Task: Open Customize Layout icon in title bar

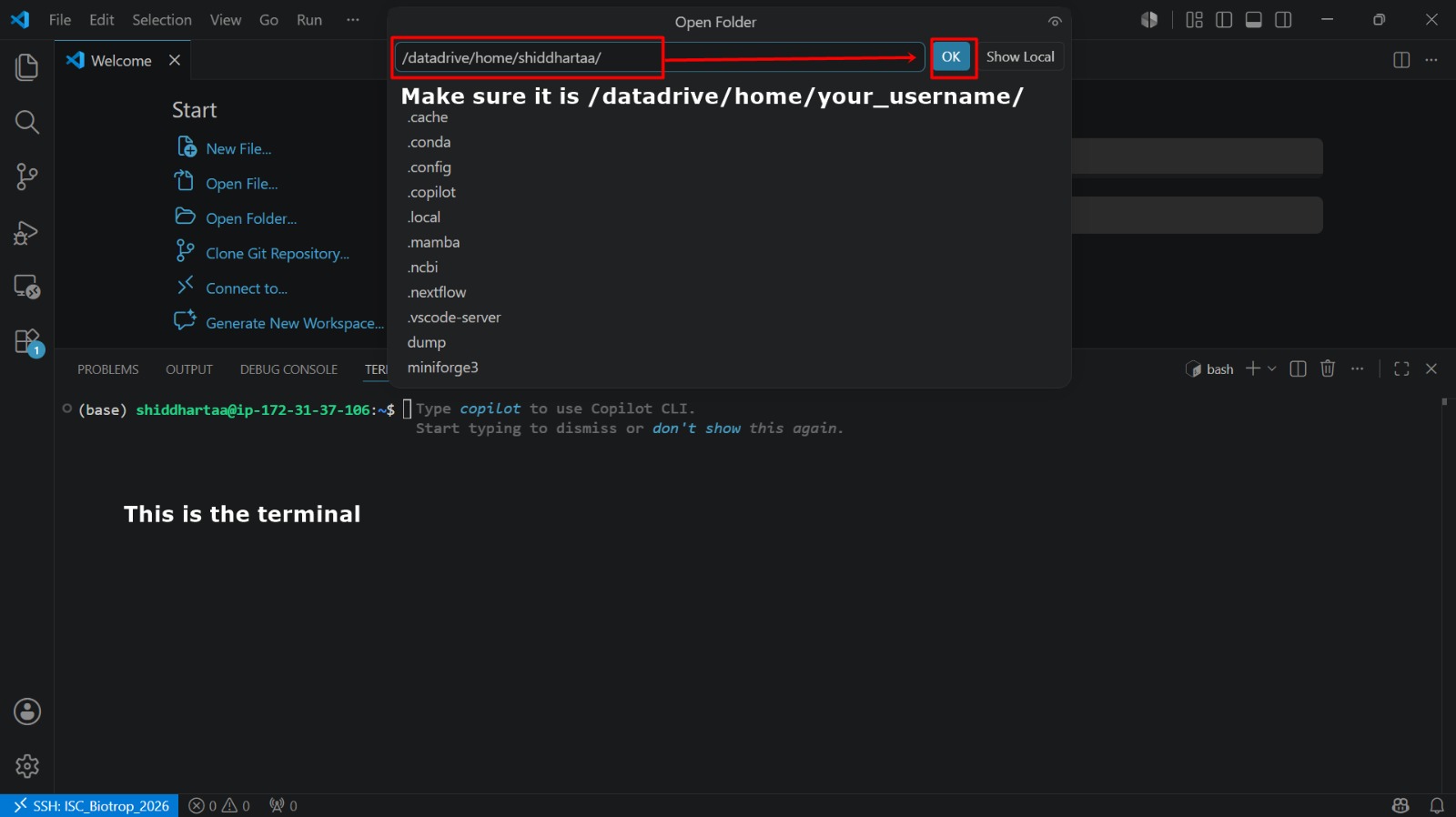Action: 1195,20
